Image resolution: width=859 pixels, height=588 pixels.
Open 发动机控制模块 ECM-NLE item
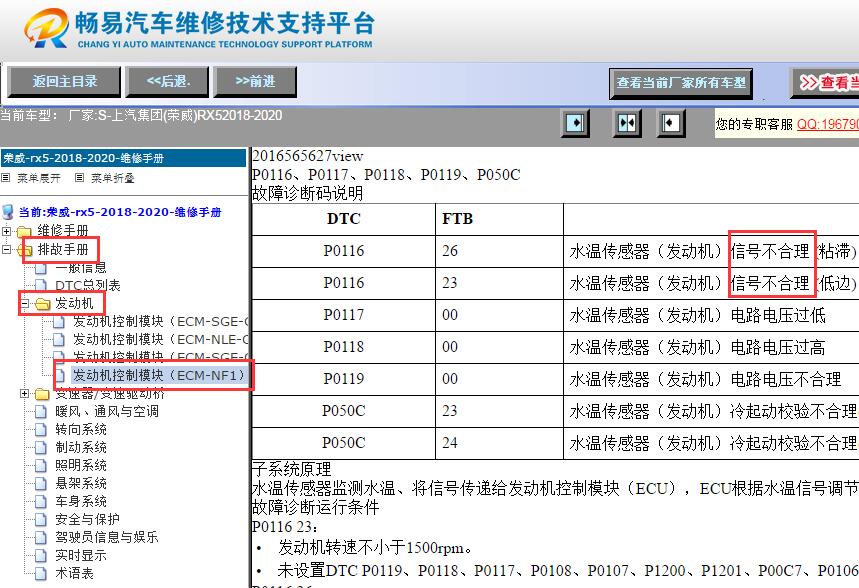[161, 340]
